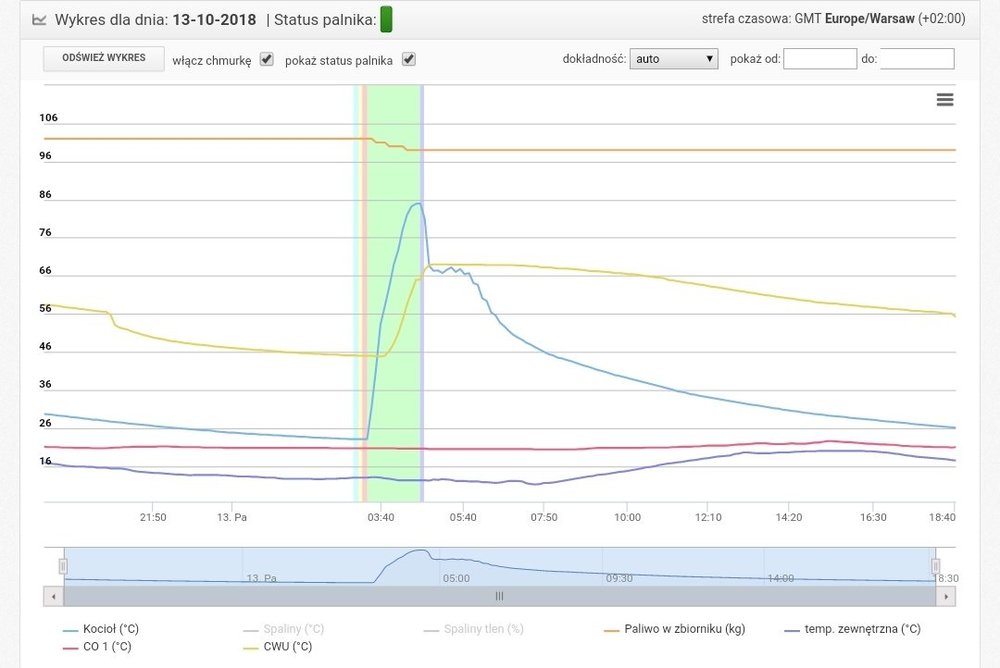
Task: Click the right navigator range handle
Action: (x=936, y=566)
